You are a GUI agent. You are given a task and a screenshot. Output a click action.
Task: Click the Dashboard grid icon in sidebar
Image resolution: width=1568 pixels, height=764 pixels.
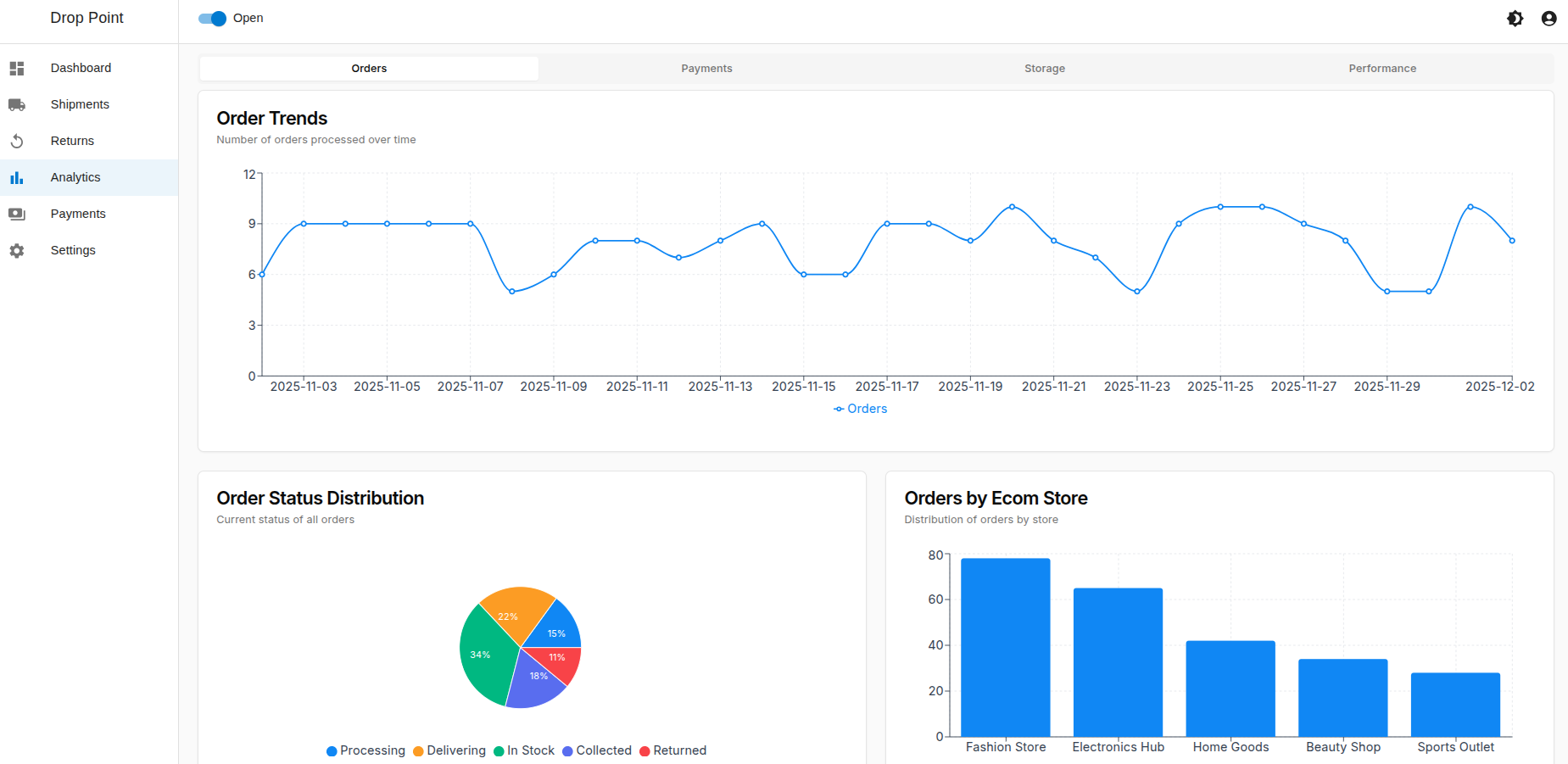17,68
